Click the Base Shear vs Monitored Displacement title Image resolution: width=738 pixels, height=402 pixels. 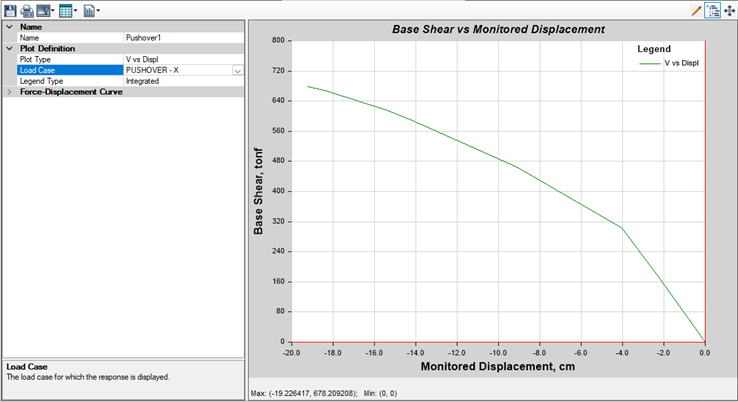(x=497, y=29)
